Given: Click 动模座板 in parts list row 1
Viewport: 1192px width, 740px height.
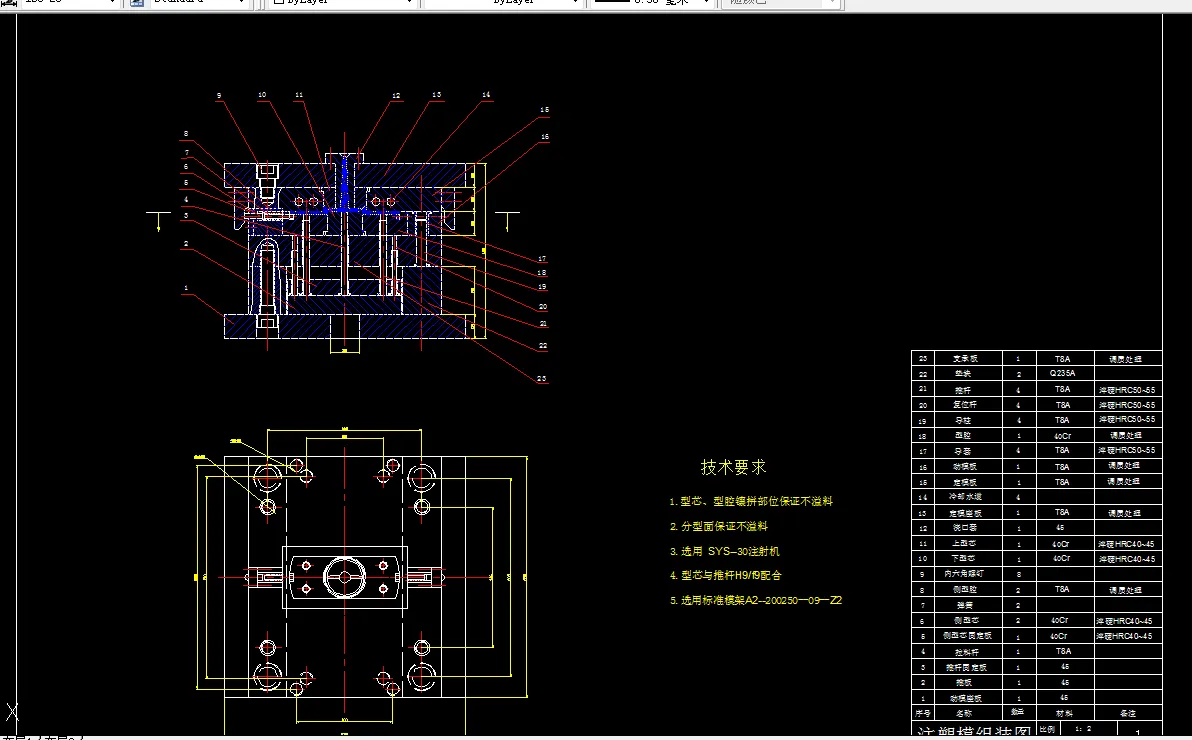Looking at the screenshot, I should (965, 698).
